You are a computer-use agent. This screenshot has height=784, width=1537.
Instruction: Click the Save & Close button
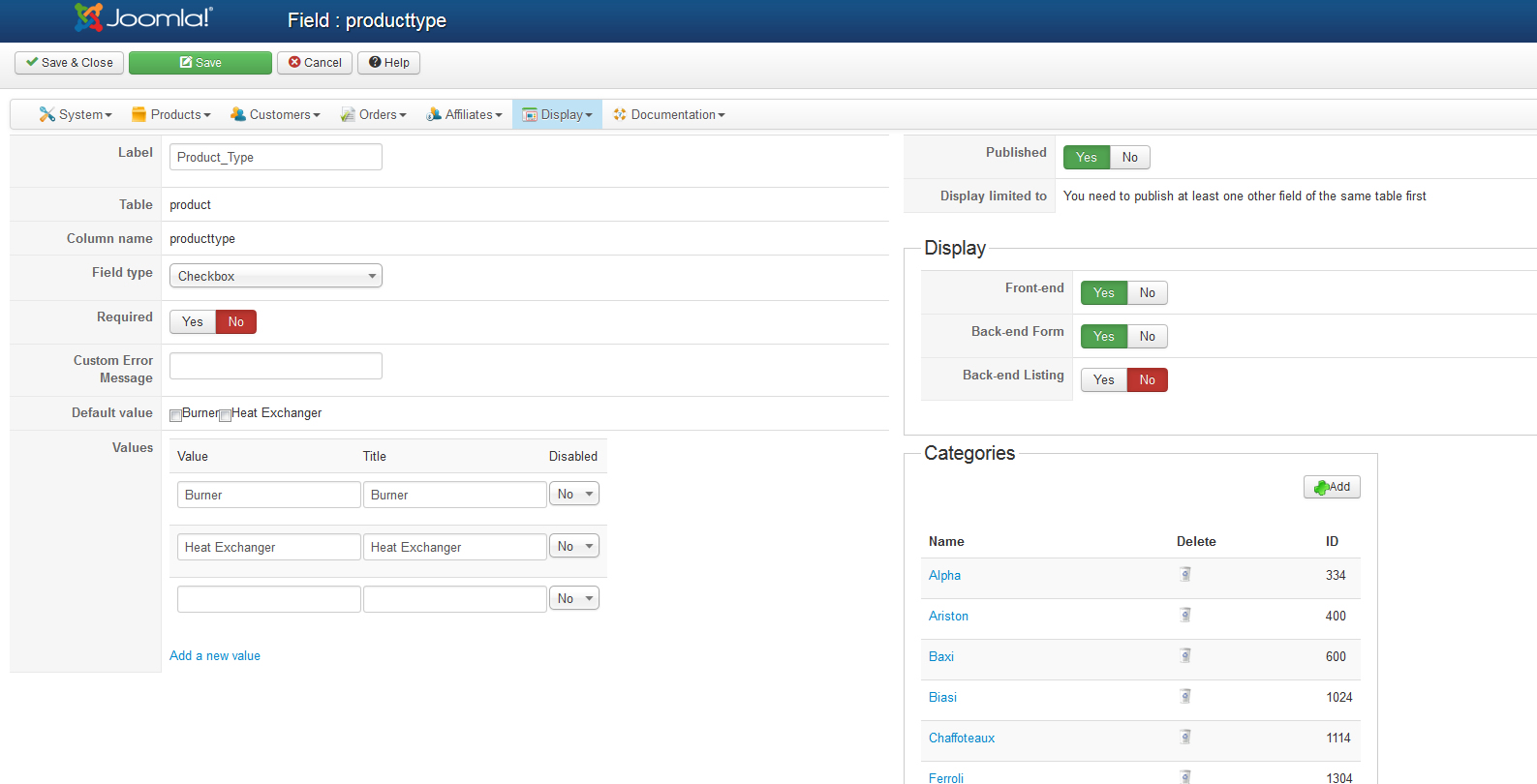69,63
